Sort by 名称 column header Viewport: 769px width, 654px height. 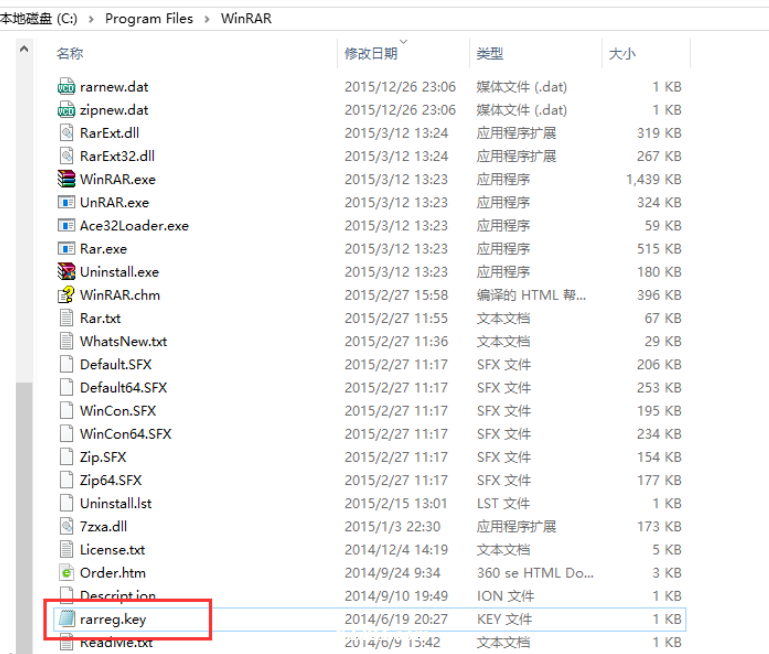[x=70, y=53]
